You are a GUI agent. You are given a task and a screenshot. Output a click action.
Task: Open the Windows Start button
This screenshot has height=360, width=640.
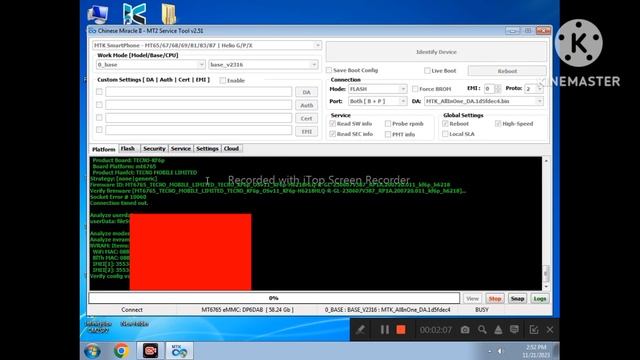93,351
